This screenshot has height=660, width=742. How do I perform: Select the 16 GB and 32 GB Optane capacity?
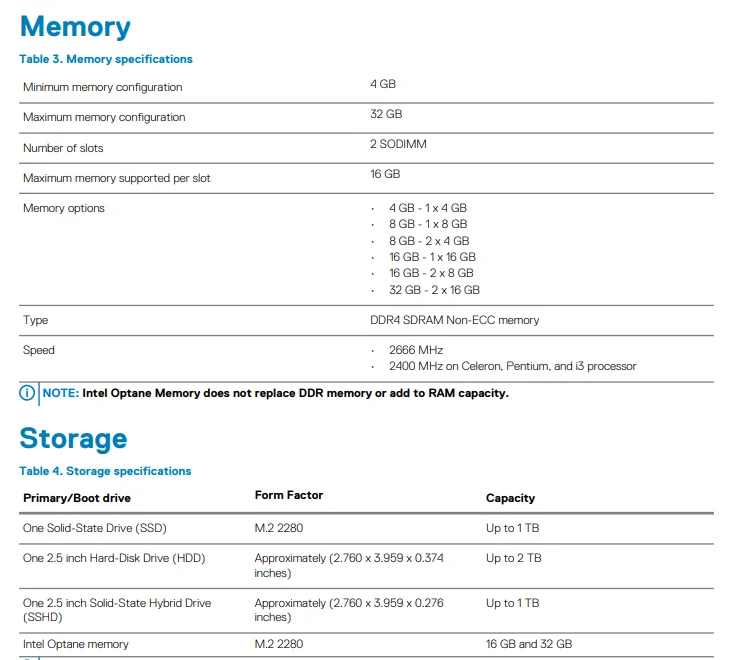pyautogui.click(x=529, y=644)
